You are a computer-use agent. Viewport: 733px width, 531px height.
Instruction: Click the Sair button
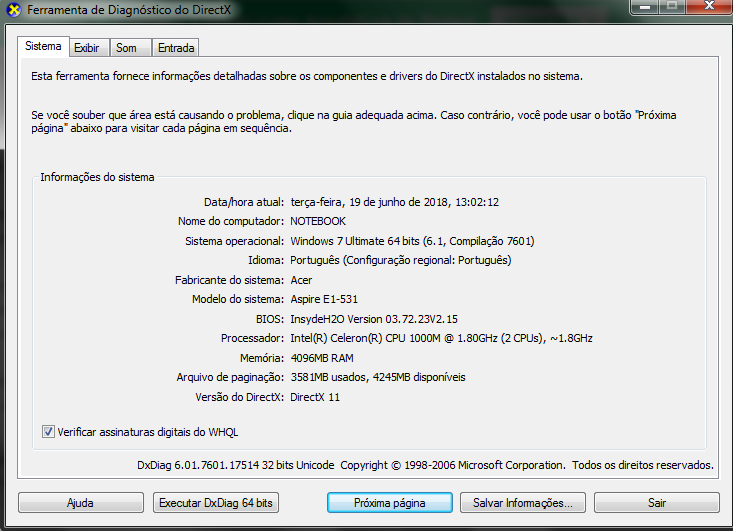pos(657,503)
